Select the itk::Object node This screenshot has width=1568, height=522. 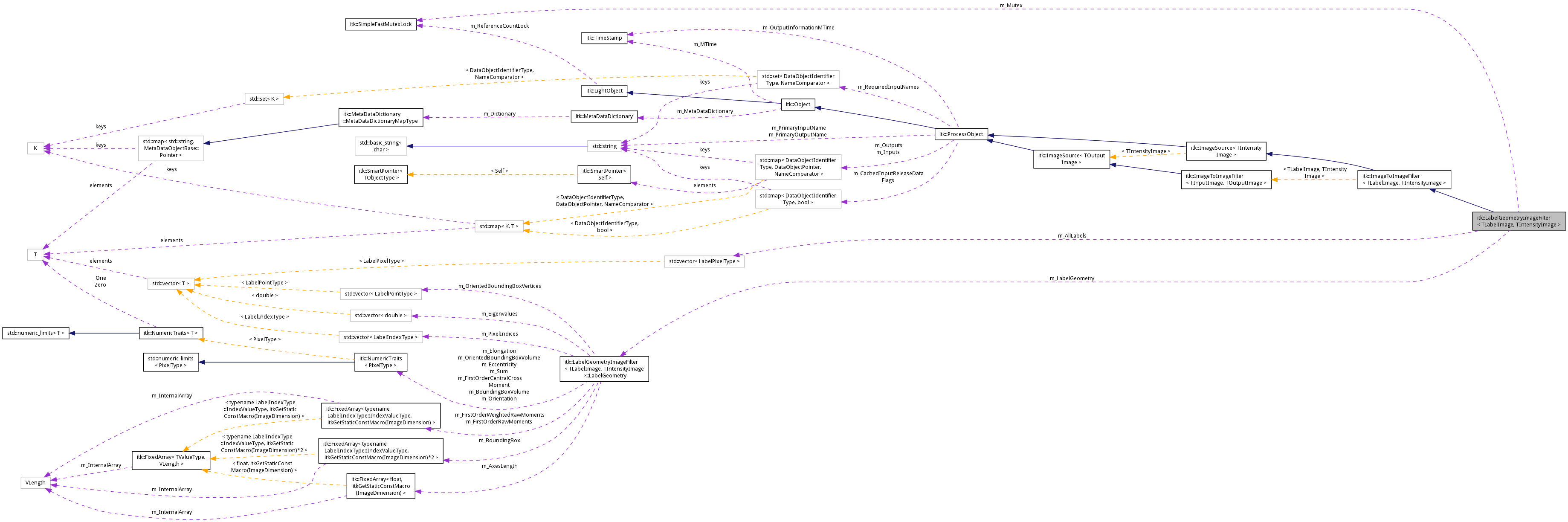[797, 104]
